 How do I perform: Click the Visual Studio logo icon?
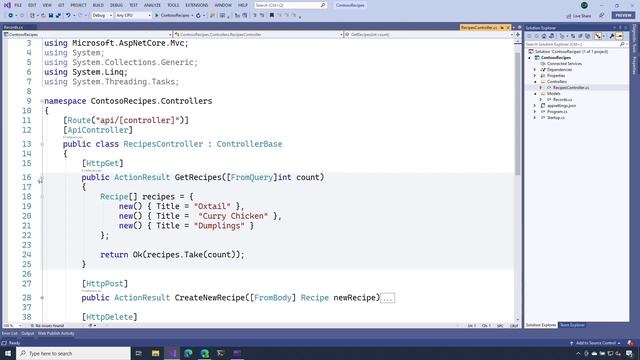(7, 5)
